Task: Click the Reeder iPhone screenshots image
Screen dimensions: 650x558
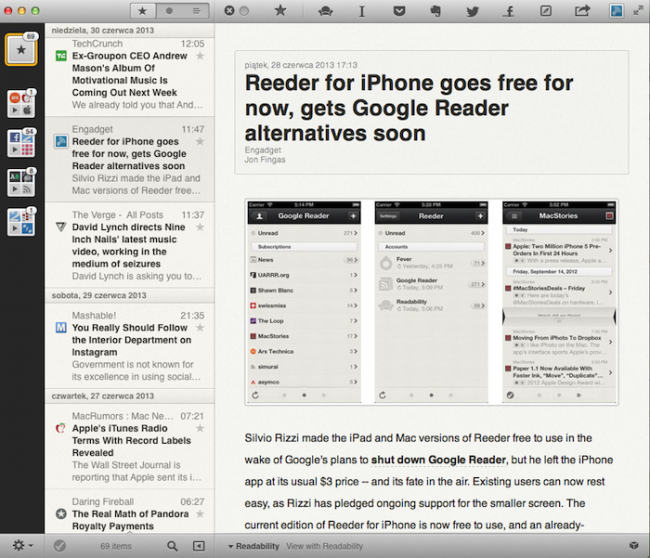Action: tap(431, 302)
